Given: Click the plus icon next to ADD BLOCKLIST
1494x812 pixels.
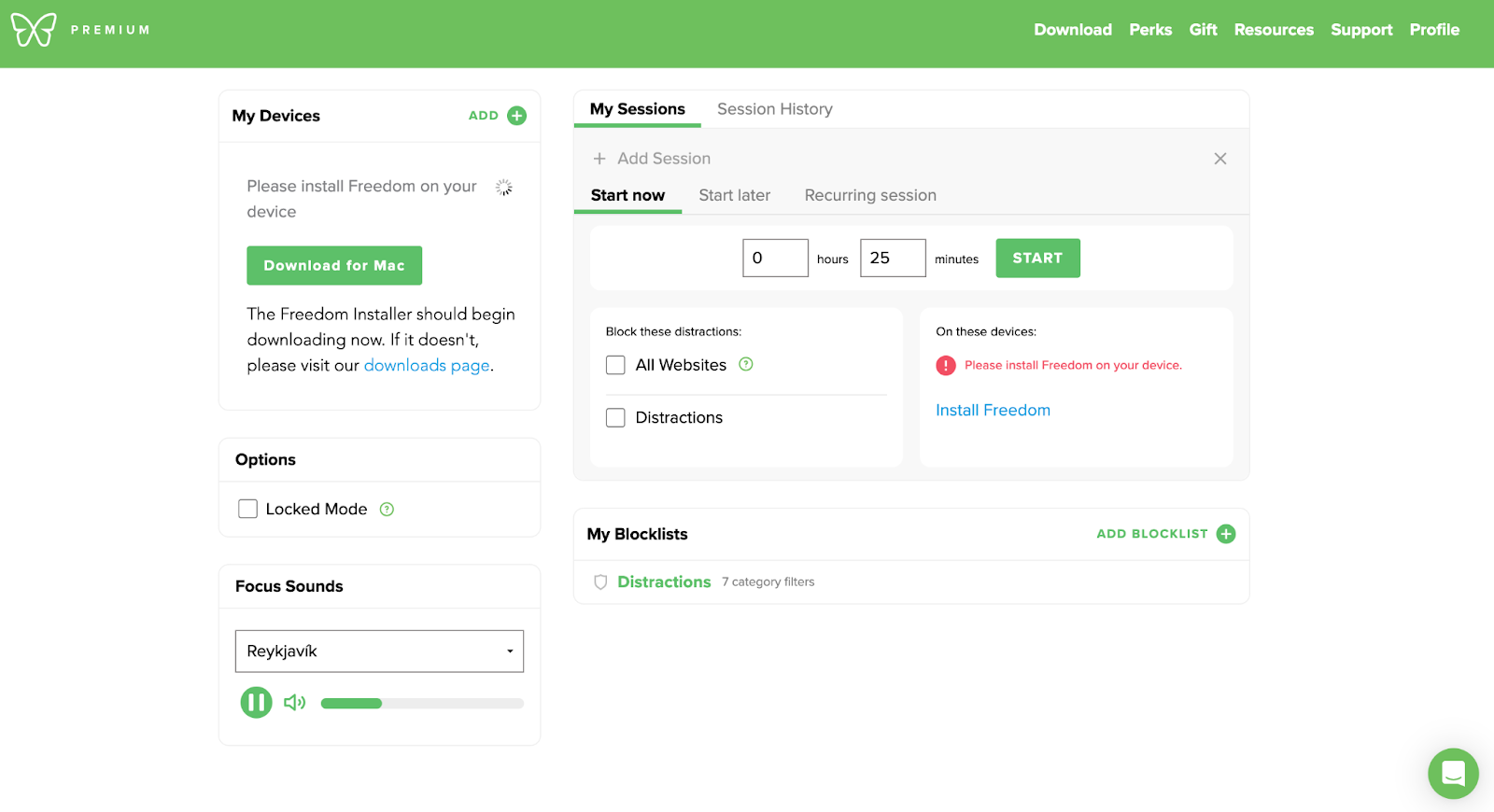Looking at the screenshot, I should (1226, 534).
